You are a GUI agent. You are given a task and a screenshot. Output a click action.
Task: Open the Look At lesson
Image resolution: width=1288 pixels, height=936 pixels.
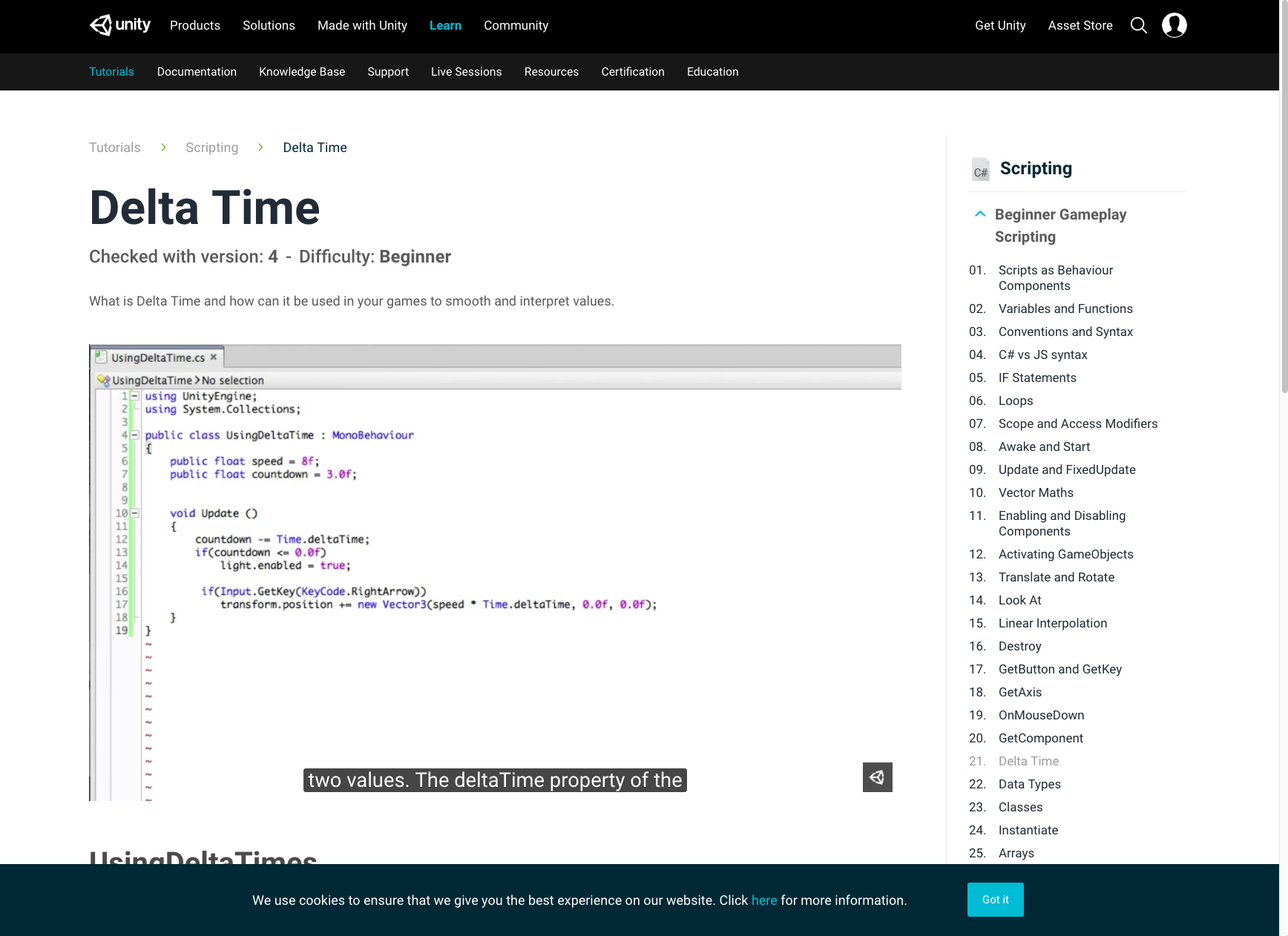pos(1019,600)
